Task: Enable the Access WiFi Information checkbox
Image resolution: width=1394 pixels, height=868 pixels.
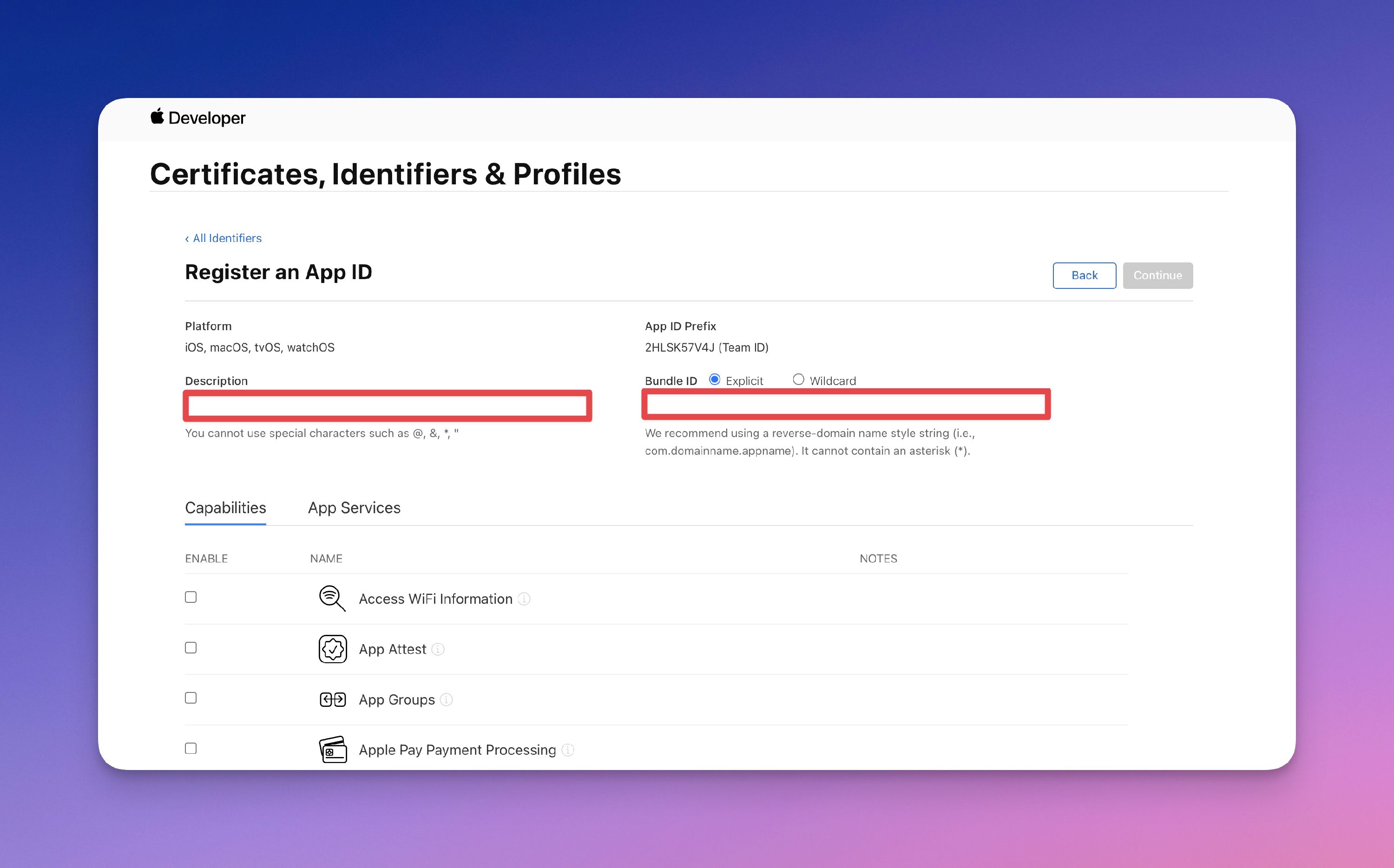Action: click(191, 597)
